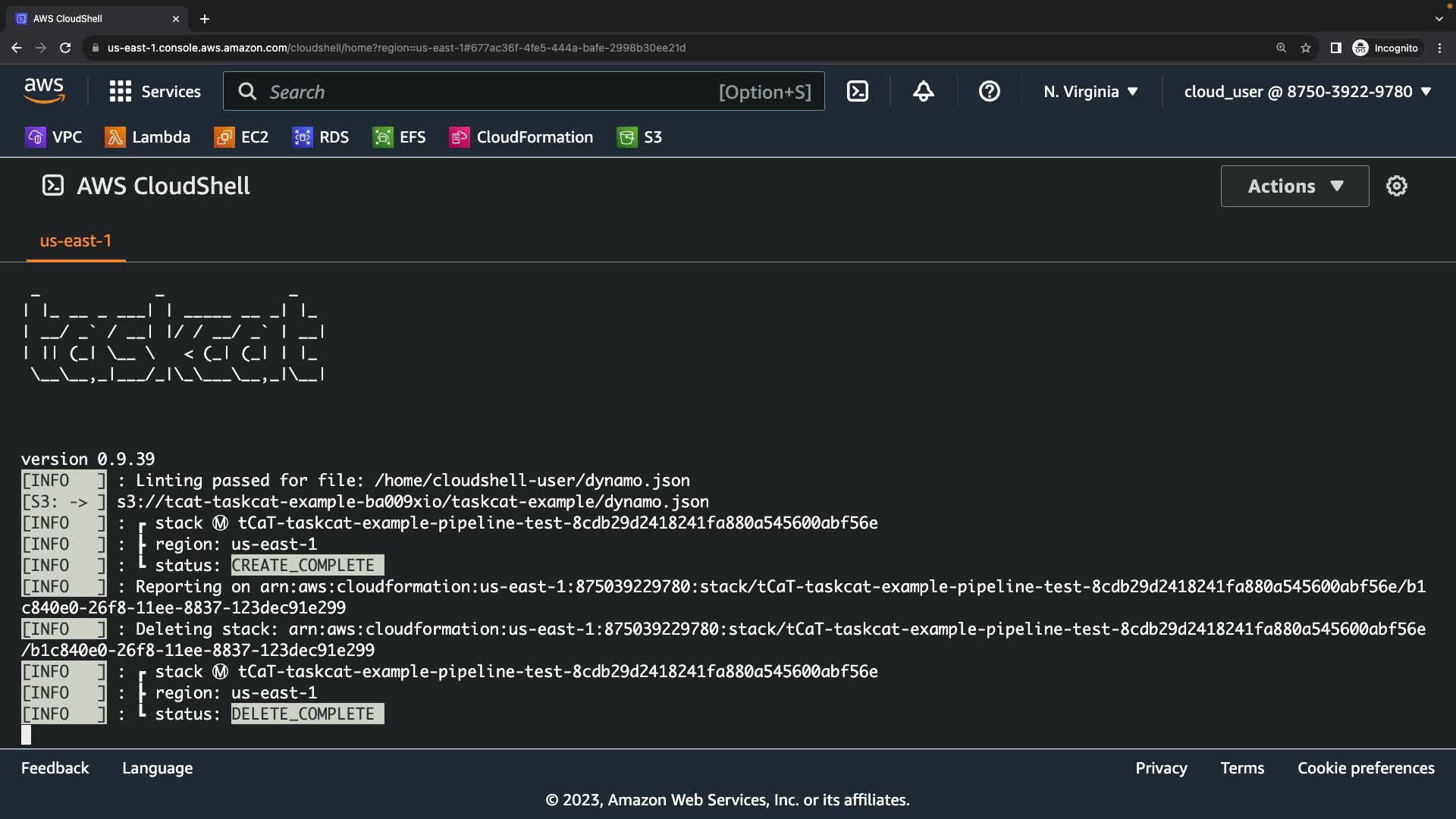The width and height of the screenshot is (1456, 819).
Task: Open the cloud_user account menu
Action: 1307,92
